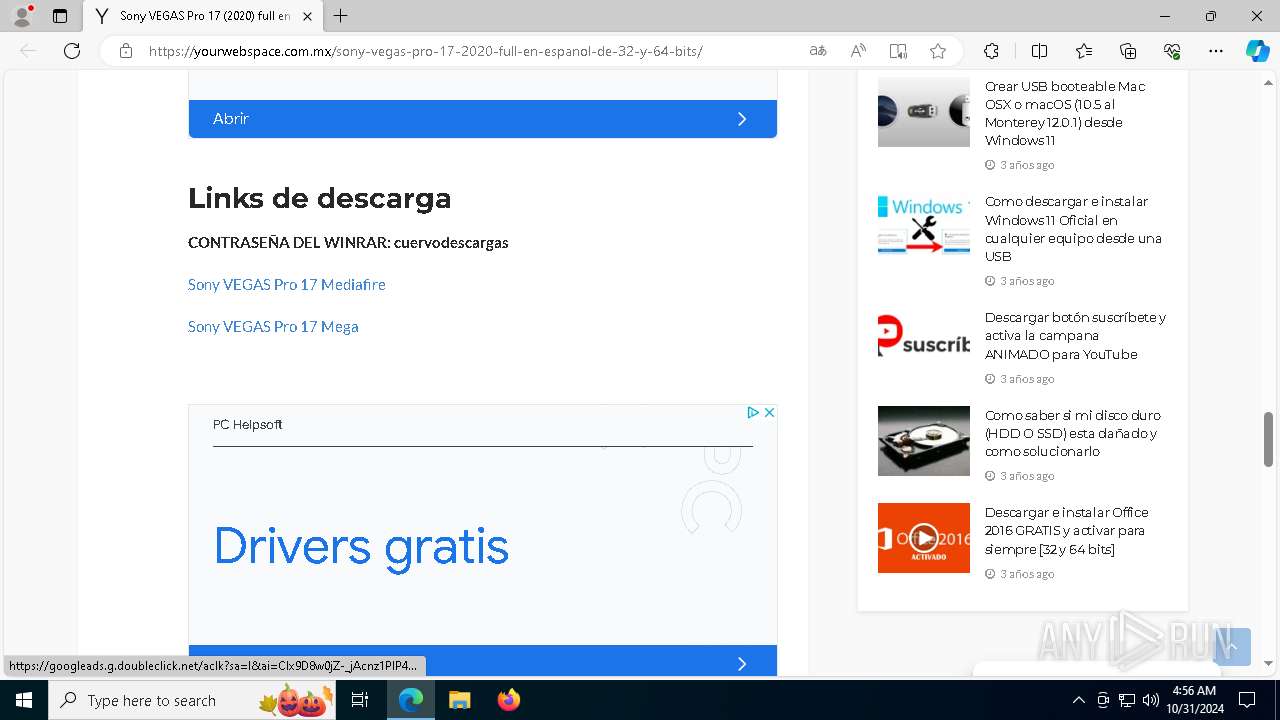Image resolution: width=1280 pixels, height=720 pixels.
Task: Open Microsoft Edge from taskbar
Action: coord(411,700)
